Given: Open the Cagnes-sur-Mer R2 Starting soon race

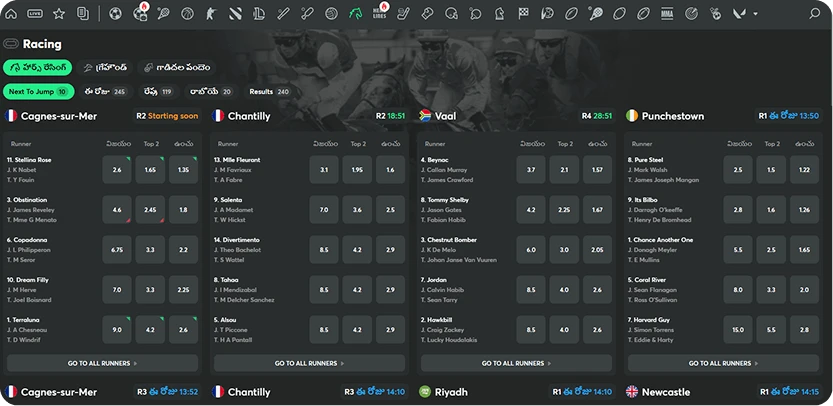Looking at the screenshot, I should (x=102, y=116).
